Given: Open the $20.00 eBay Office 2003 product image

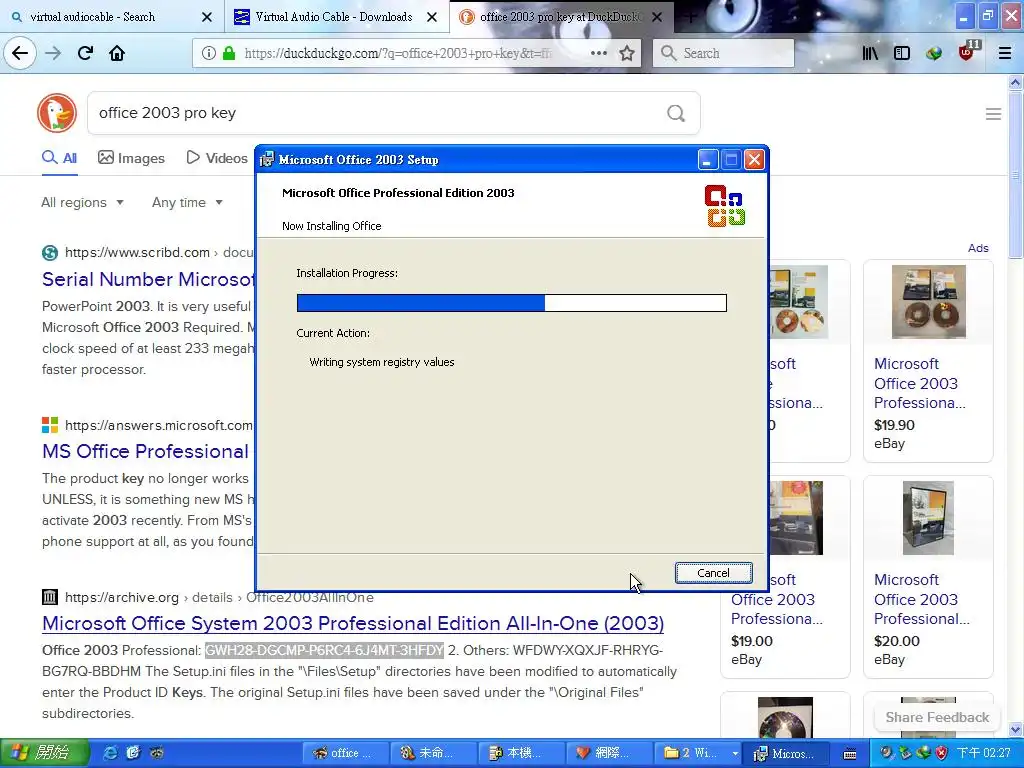Looking at the screenshot, I should click(x=928, y=518).
